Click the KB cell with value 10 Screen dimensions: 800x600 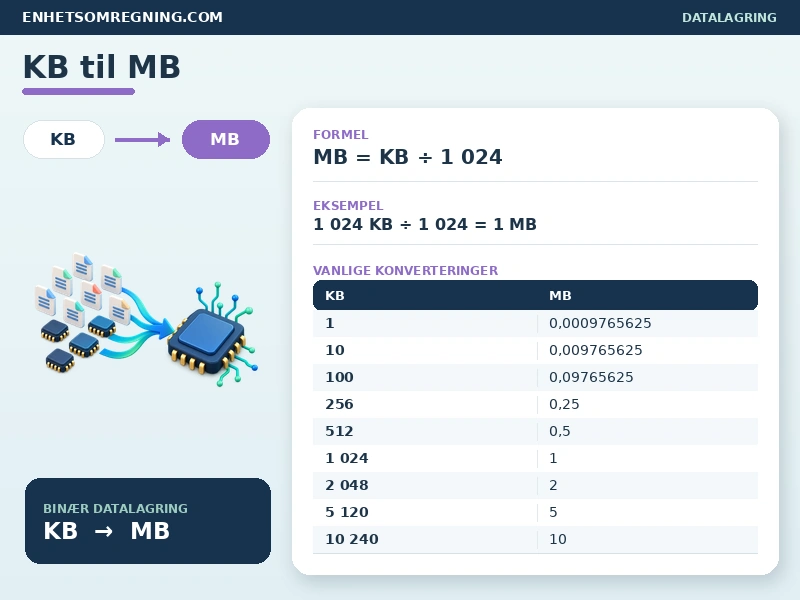(x=335, y=350)
